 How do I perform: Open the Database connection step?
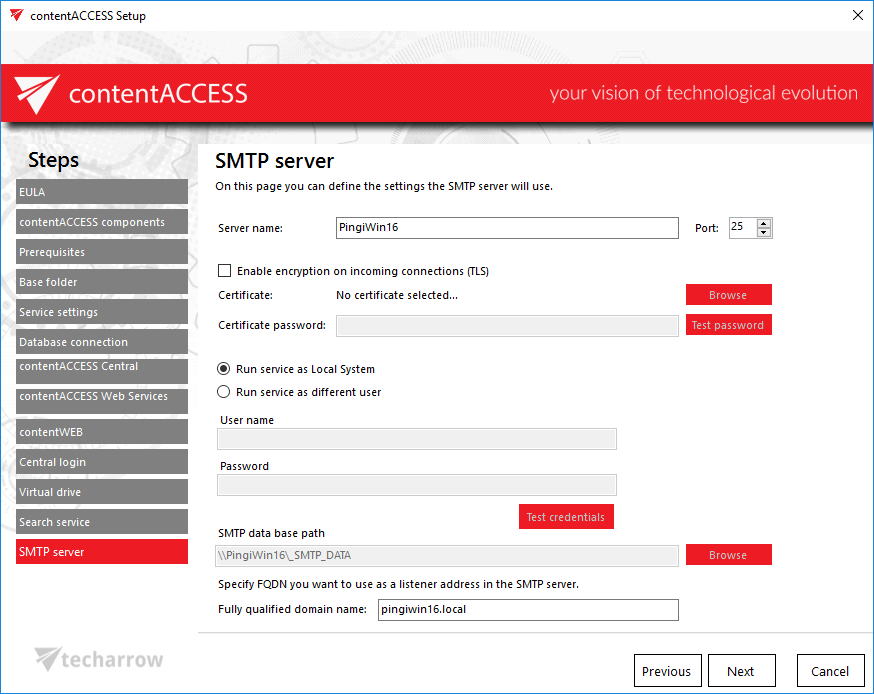tap(101, 342)
